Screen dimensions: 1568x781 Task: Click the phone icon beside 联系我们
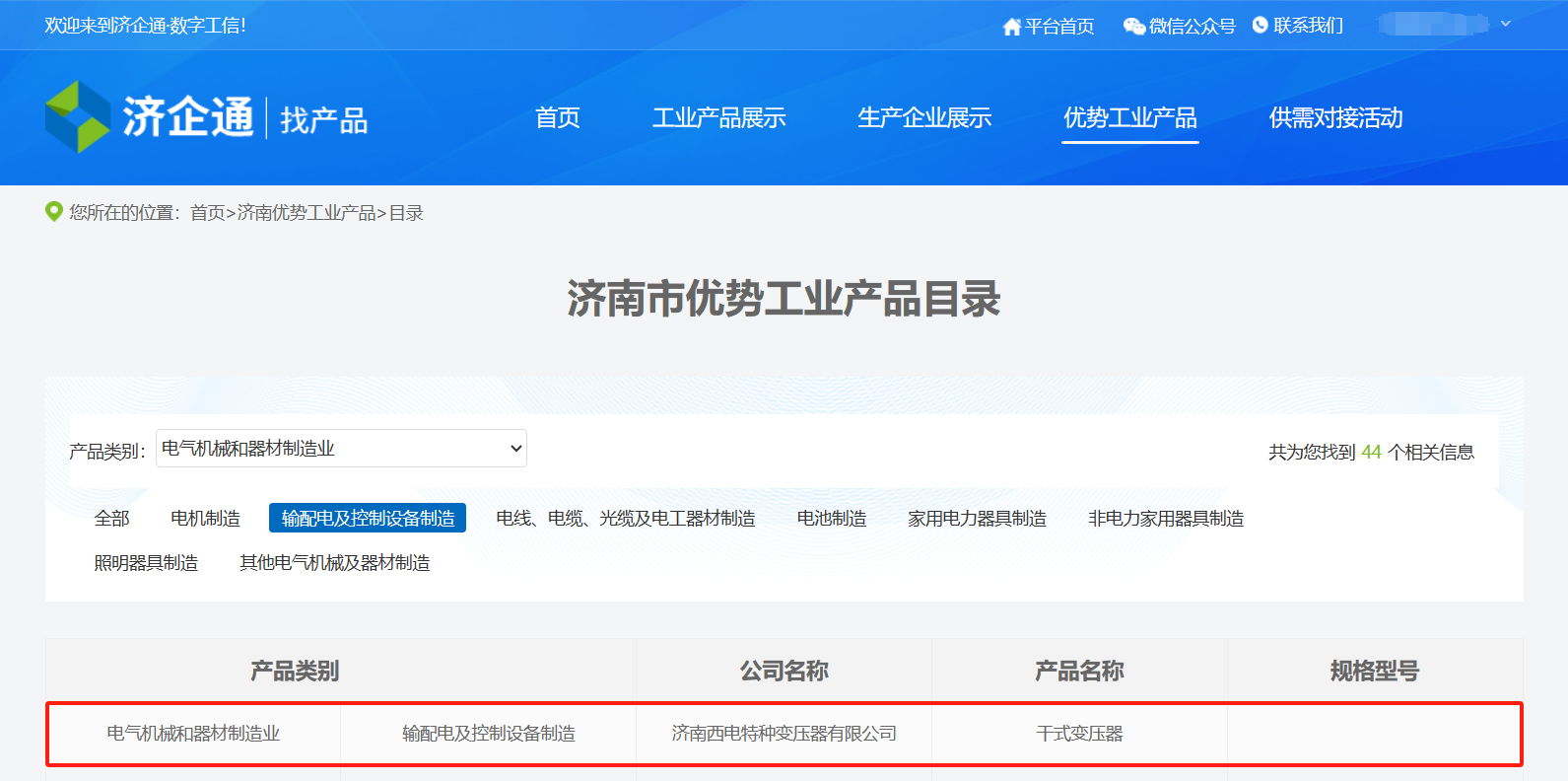[x=1260, y=26]
